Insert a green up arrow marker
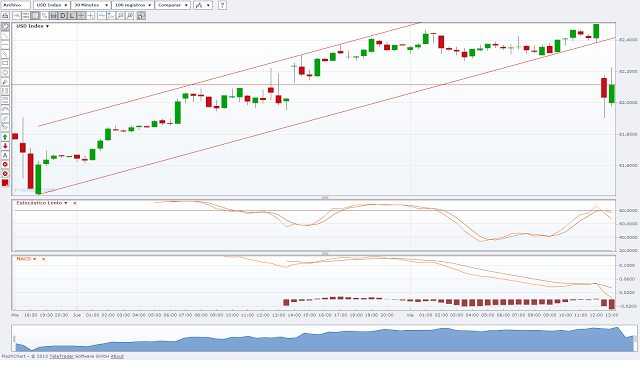The image size is (640, 384). (x=5, y=137)
